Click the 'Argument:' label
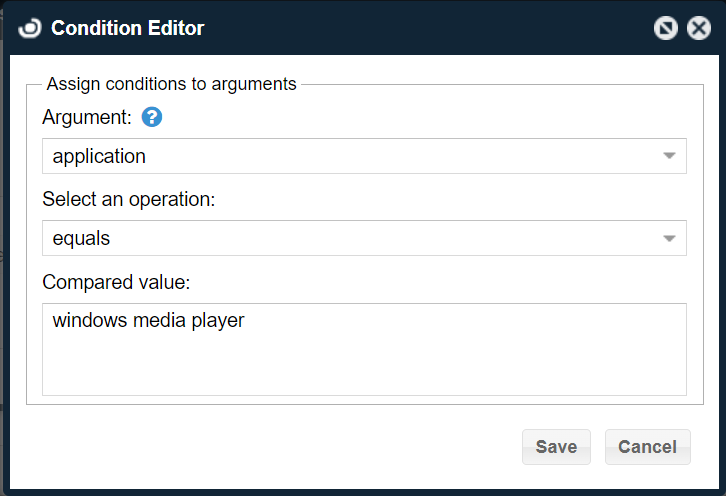This screenshot has height=496, width=726. coord(86,117)
